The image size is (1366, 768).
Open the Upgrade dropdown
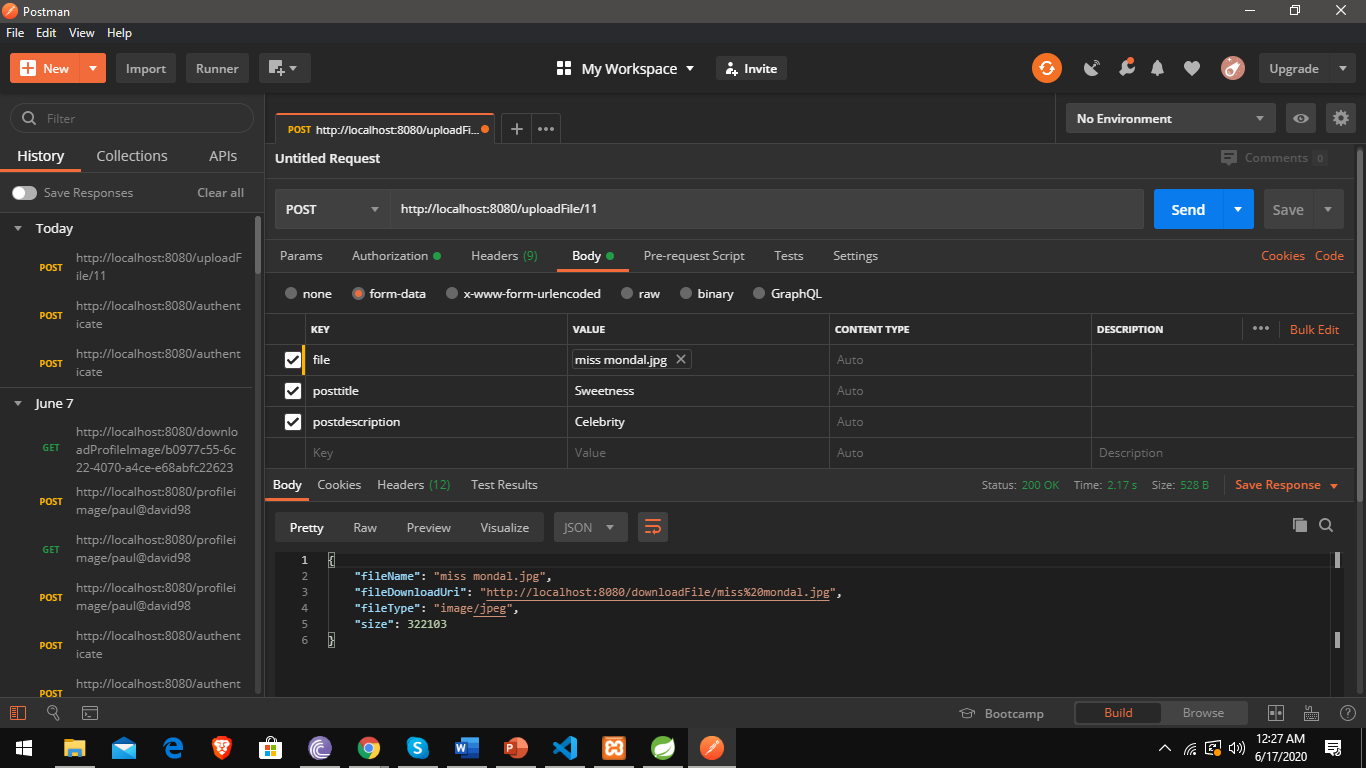(1307, 69)
